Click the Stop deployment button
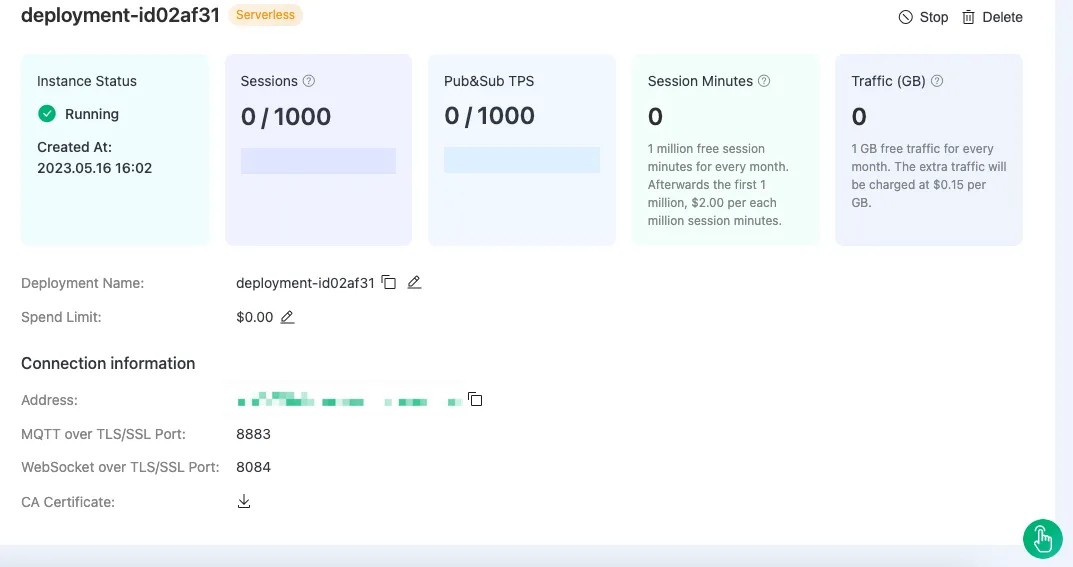The width and height of the screenshot is (1073, 567). 922,17
